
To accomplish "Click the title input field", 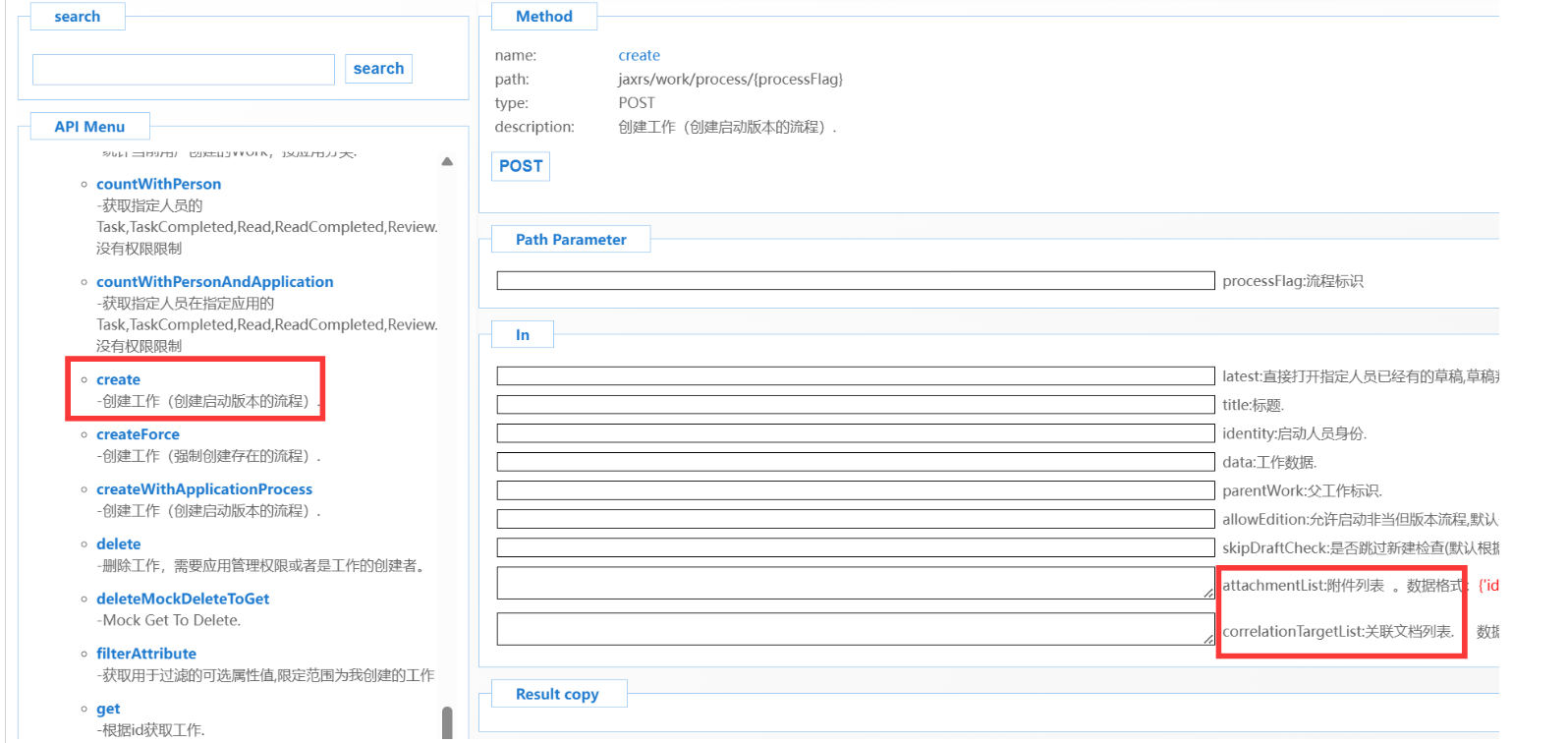I will (x=855, y=405).
